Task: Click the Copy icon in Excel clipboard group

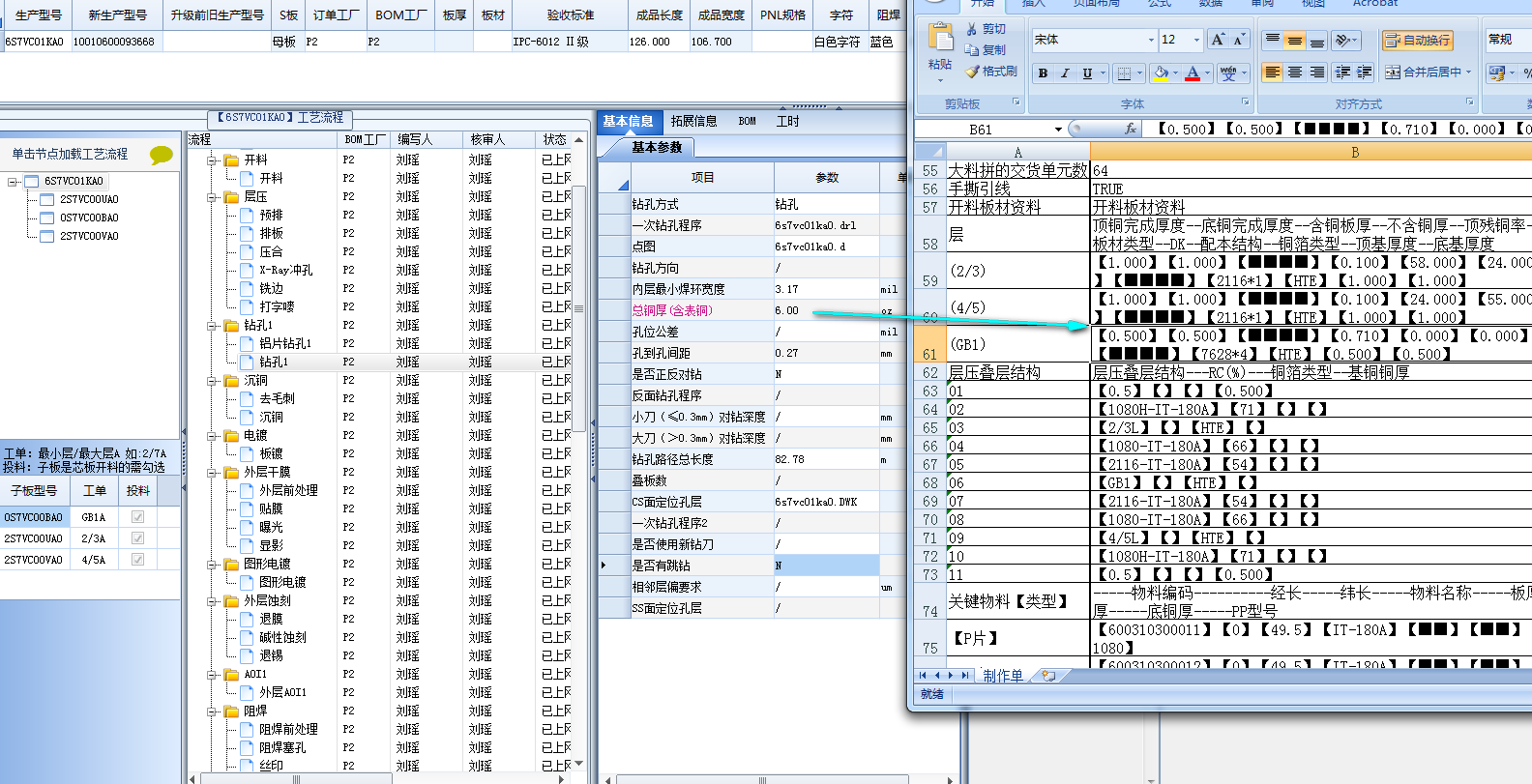Action: click(x=972, y=50)
